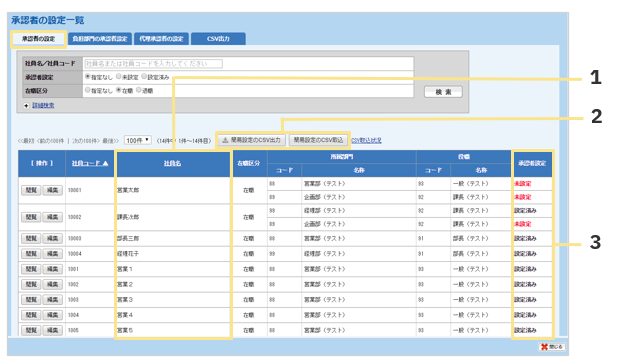Screen dimensions: 619x364
Task: Click 所属部門 column header
Action: click(x=342, y=157)
